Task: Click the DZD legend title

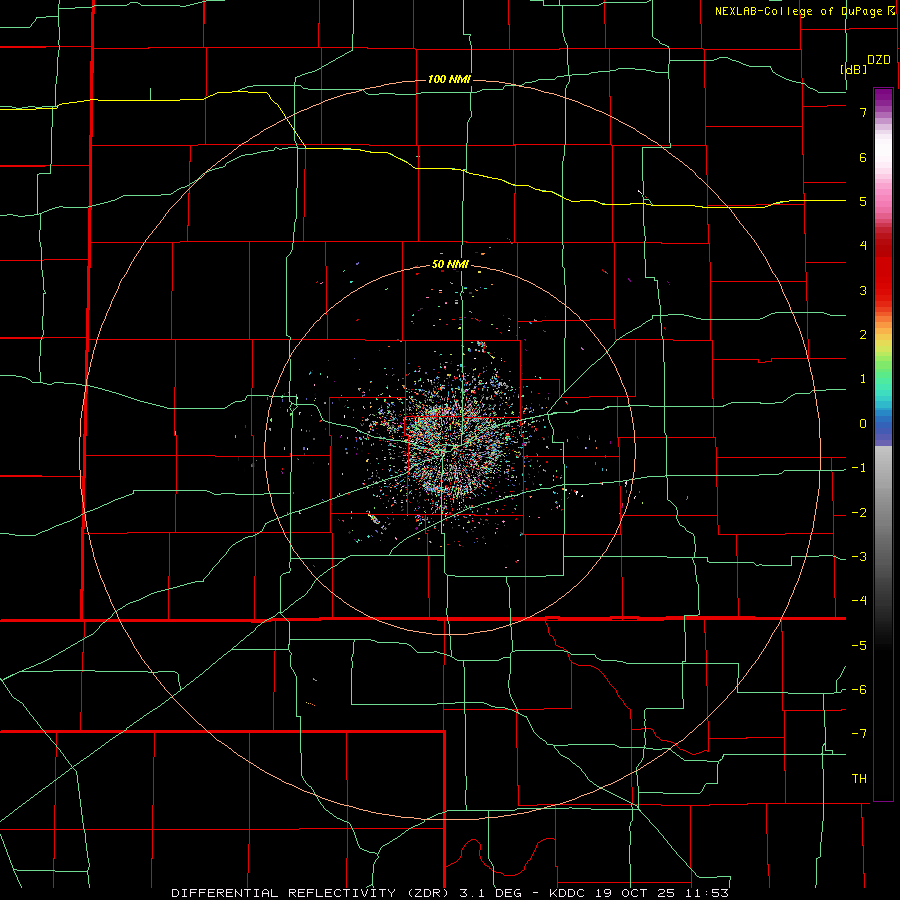Action: (x=879, y=60)
